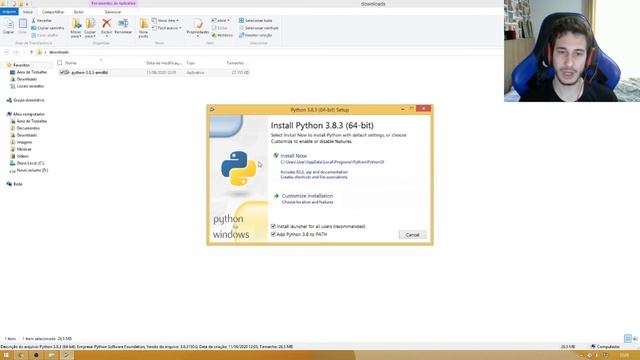Toggle Add Python 3.8 to PATH checkbox
This screenshot has height=360, width=640.
click(273, 234)
